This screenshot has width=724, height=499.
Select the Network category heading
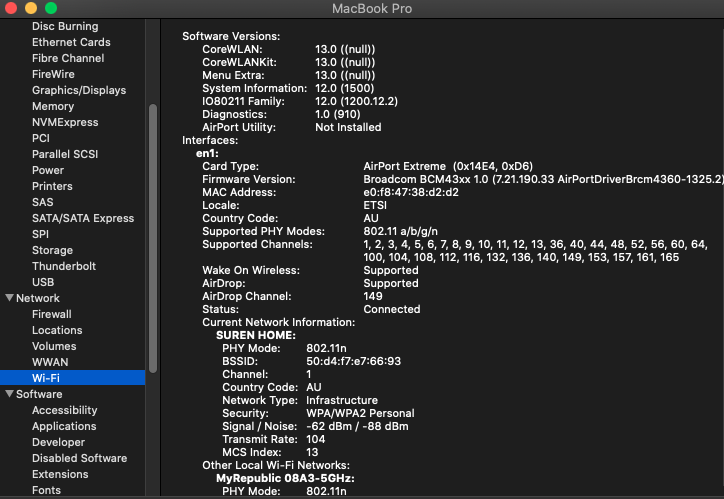coord(38,298)
